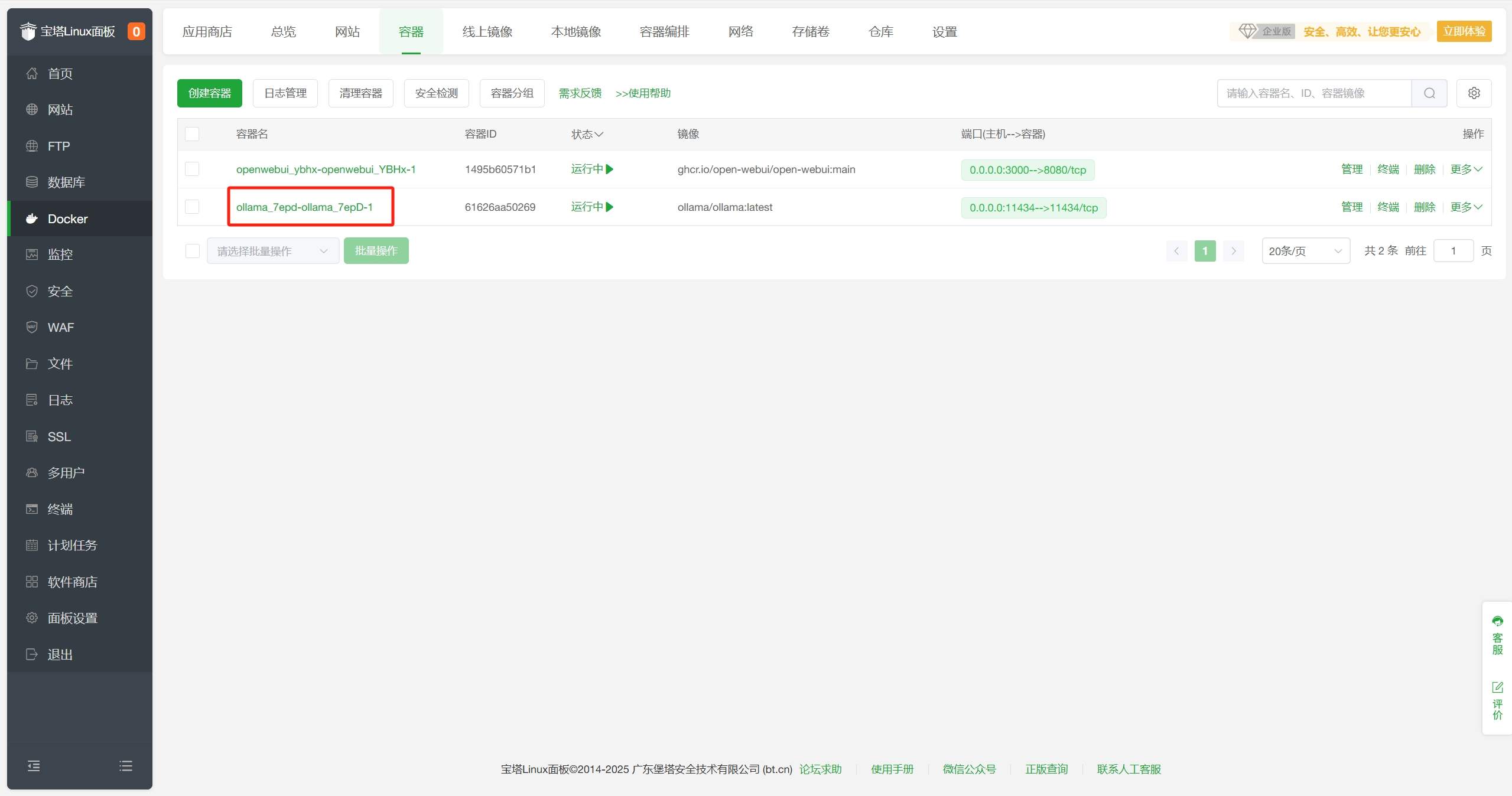Toggle 运行中 status of openwebui container
This screenshot has height=796, width=1512.
point(592,169)
